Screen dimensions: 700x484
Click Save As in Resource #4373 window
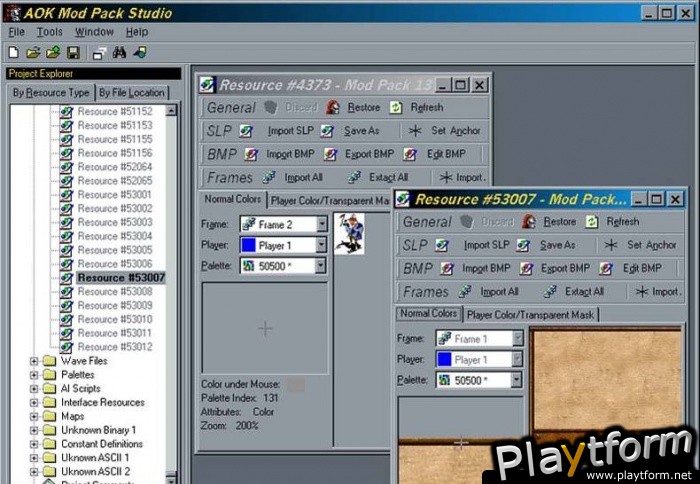point(350,131)
